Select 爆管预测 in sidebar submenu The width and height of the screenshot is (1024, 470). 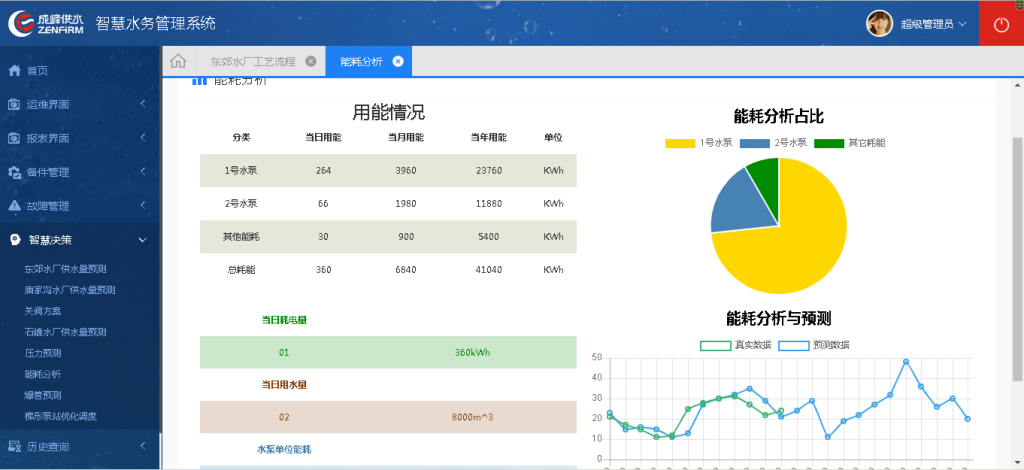(43, 395)
